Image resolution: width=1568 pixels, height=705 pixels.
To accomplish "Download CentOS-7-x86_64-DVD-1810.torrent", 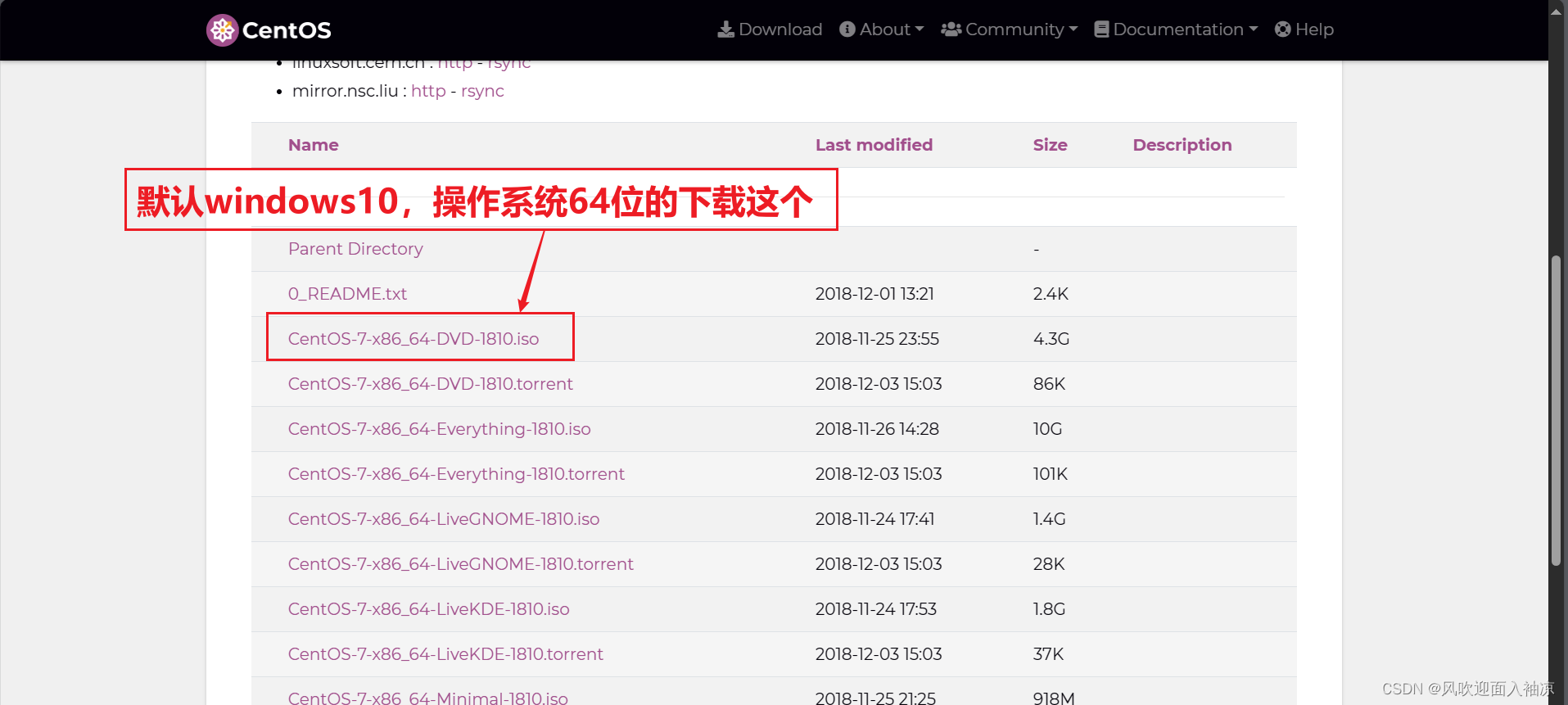I will coord(431,384).
